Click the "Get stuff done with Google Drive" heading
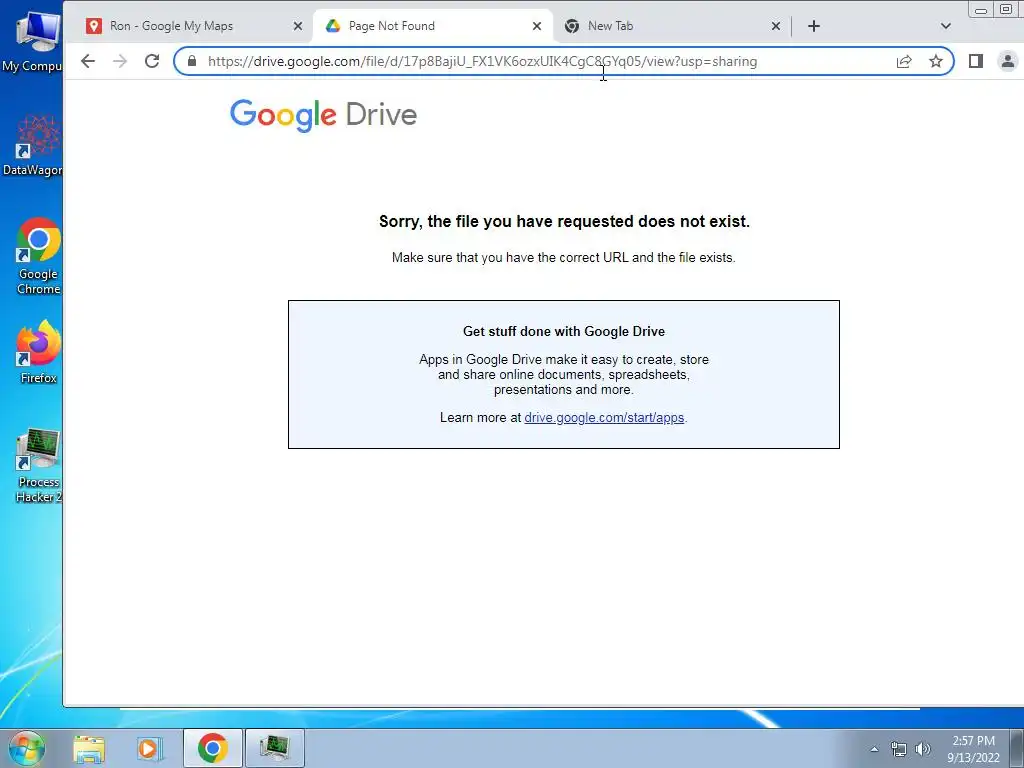The width and height of the screenshot is (1024, 768). click(x=564, y=331)
